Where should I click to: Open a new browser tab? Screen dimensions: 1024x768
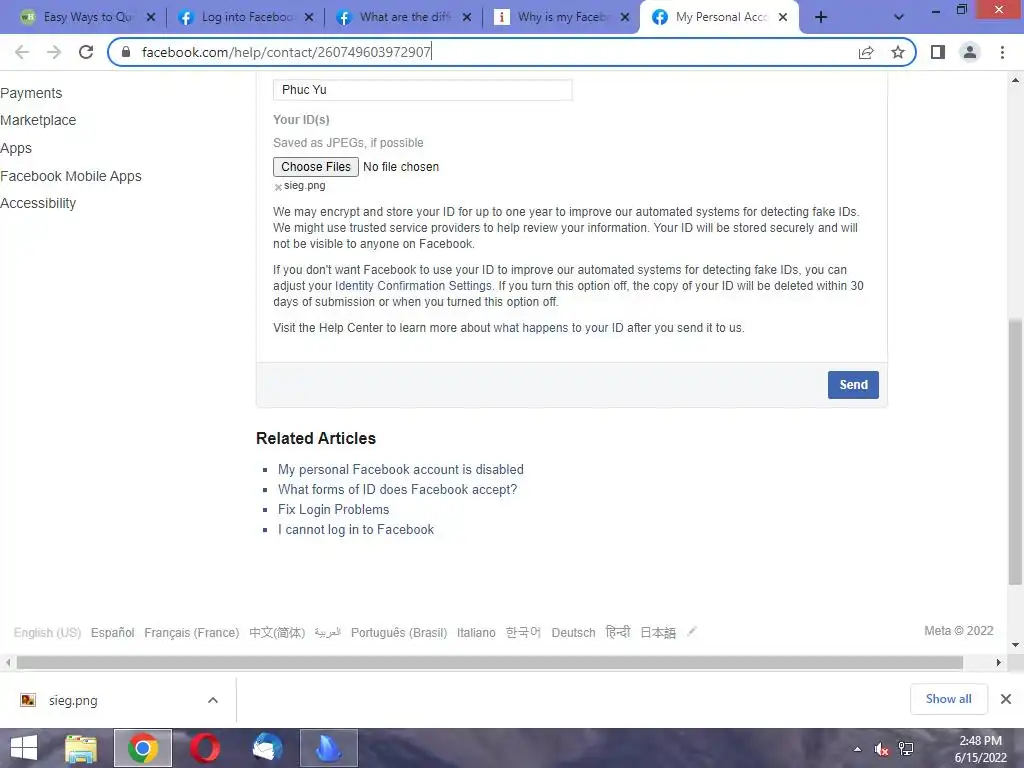pos(821,17)
